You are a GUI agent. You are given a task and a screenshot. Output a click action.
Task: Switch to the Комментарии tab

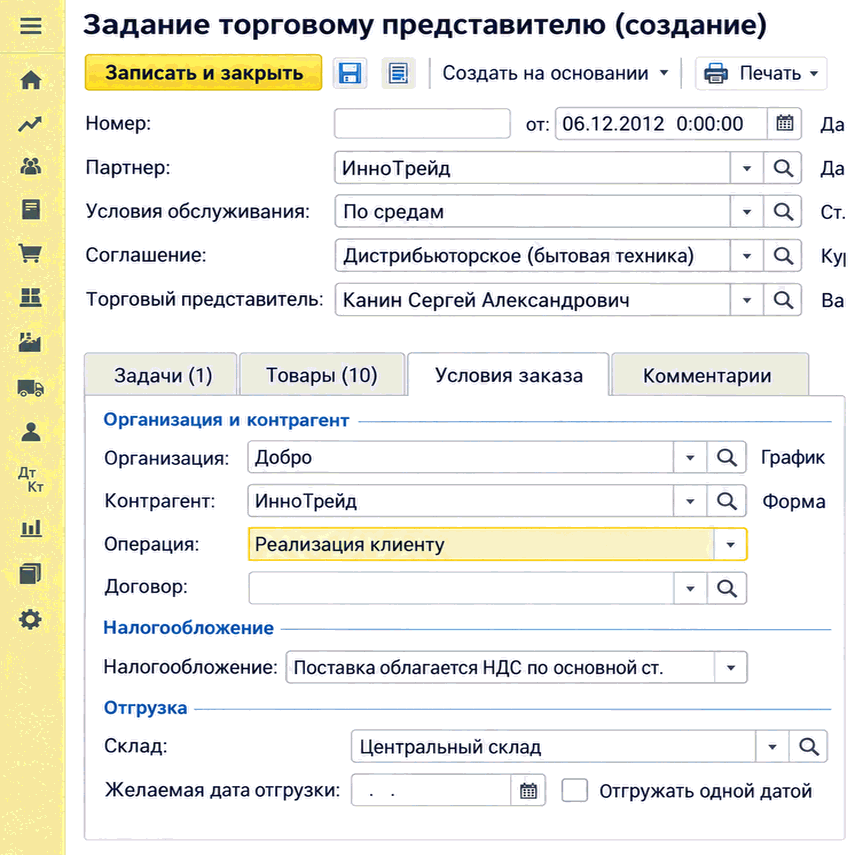pyautogui.click(x=710, y=375)
